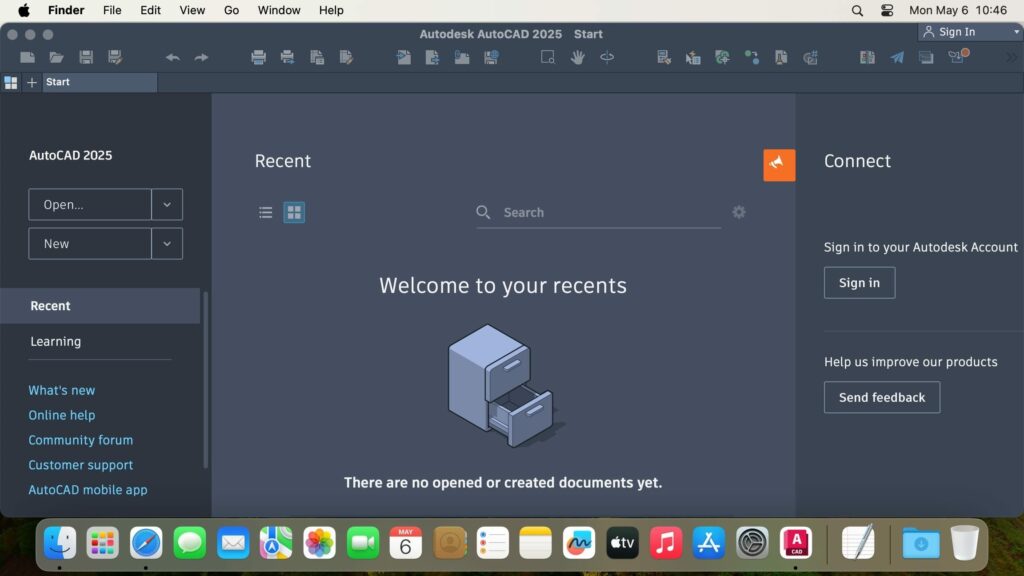Open the Online help link

(61, 415)
